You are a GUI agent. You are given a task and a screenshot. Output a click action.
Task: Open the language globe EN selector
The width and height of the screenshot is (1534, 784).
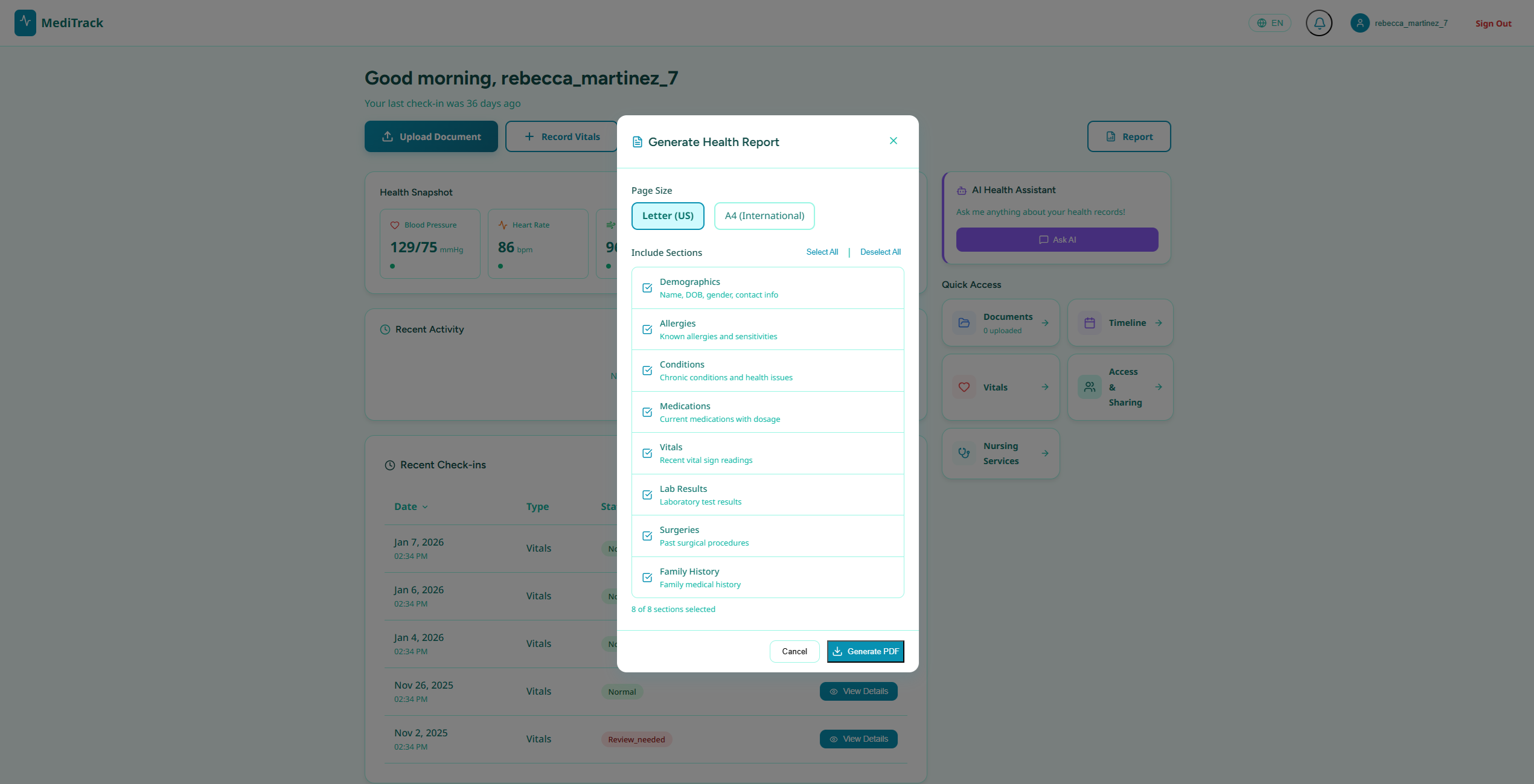point(1270,23)
